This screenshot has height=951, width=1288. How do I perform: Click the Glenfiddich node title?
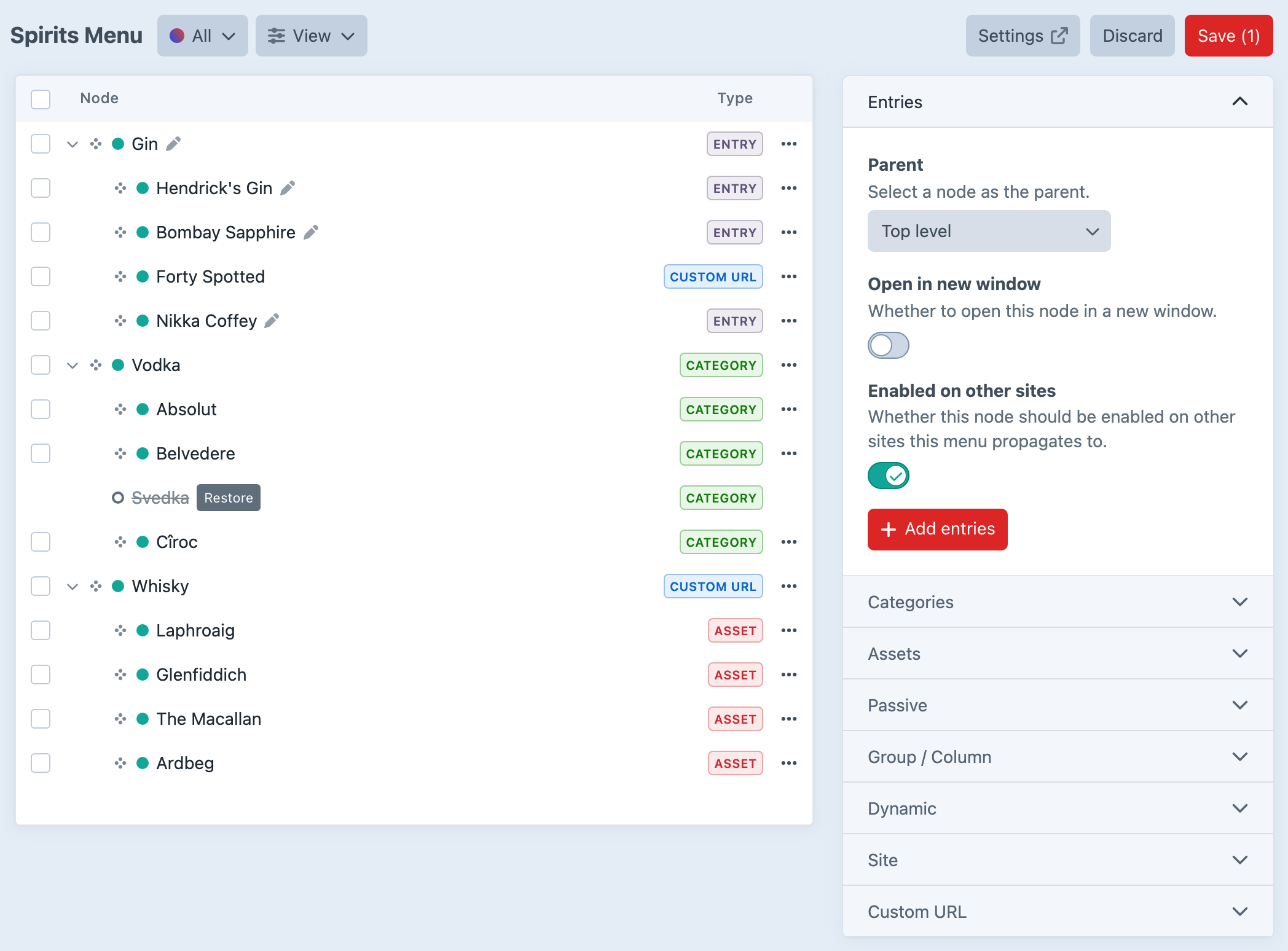point(202,675)
